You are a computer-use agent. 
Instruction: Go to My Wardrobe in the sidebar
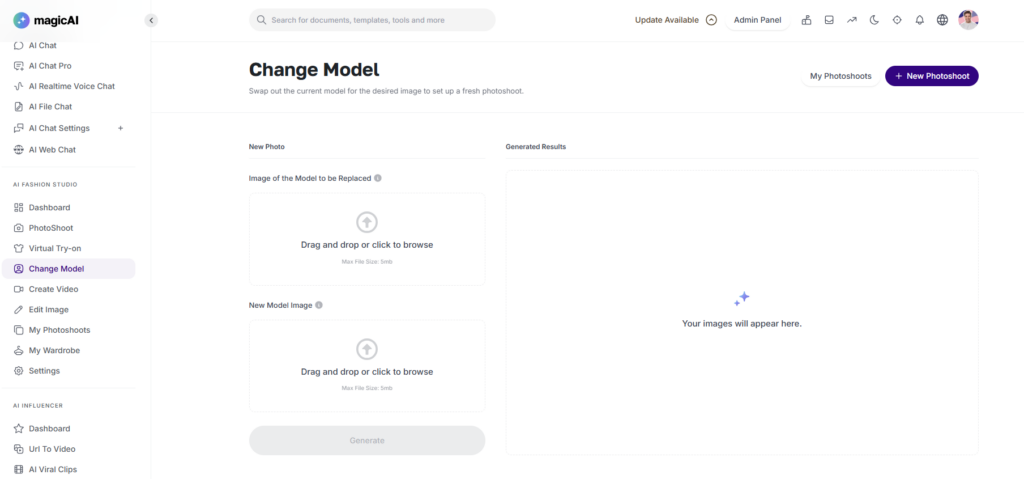52,350
